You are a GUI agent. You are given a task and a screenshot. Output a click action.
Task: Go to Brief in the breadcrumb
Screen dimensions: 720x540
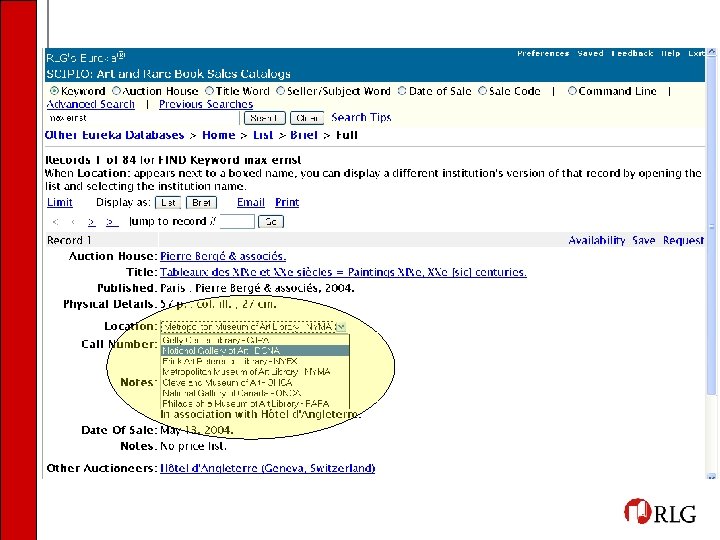click(304, 135)
